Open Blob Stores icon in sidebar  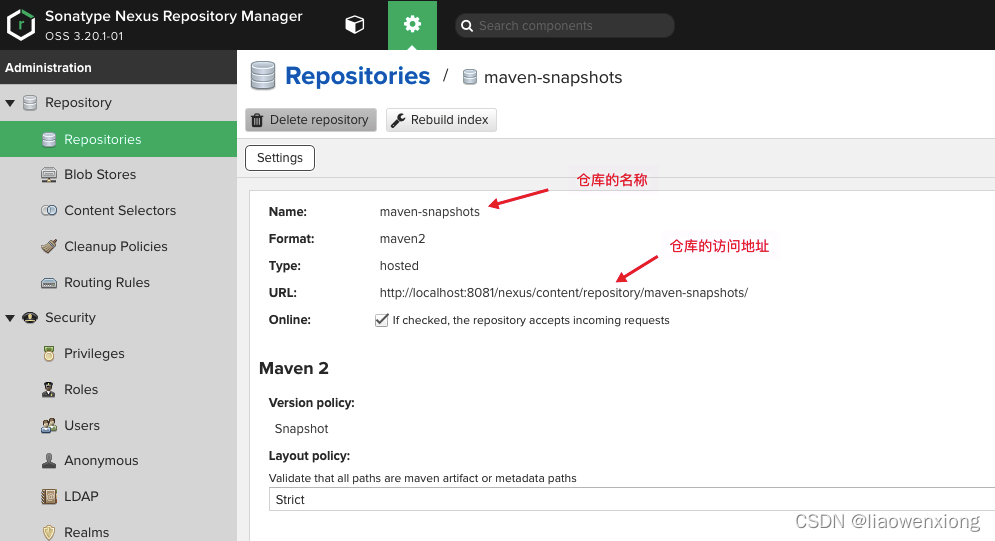click(x=49, y=175)
